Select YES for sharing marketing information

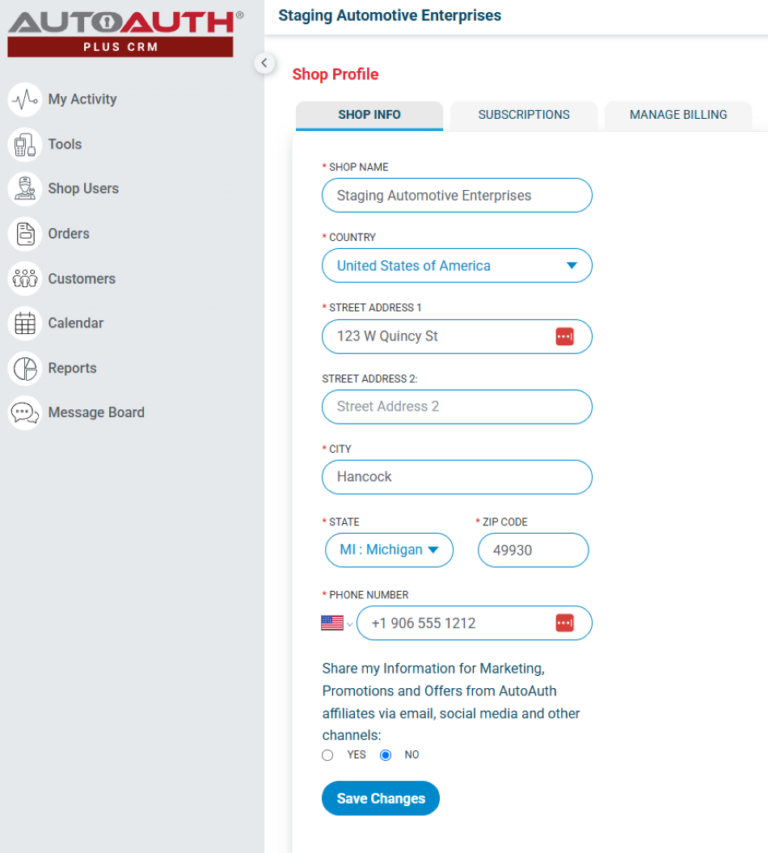[x=327, y=755]
